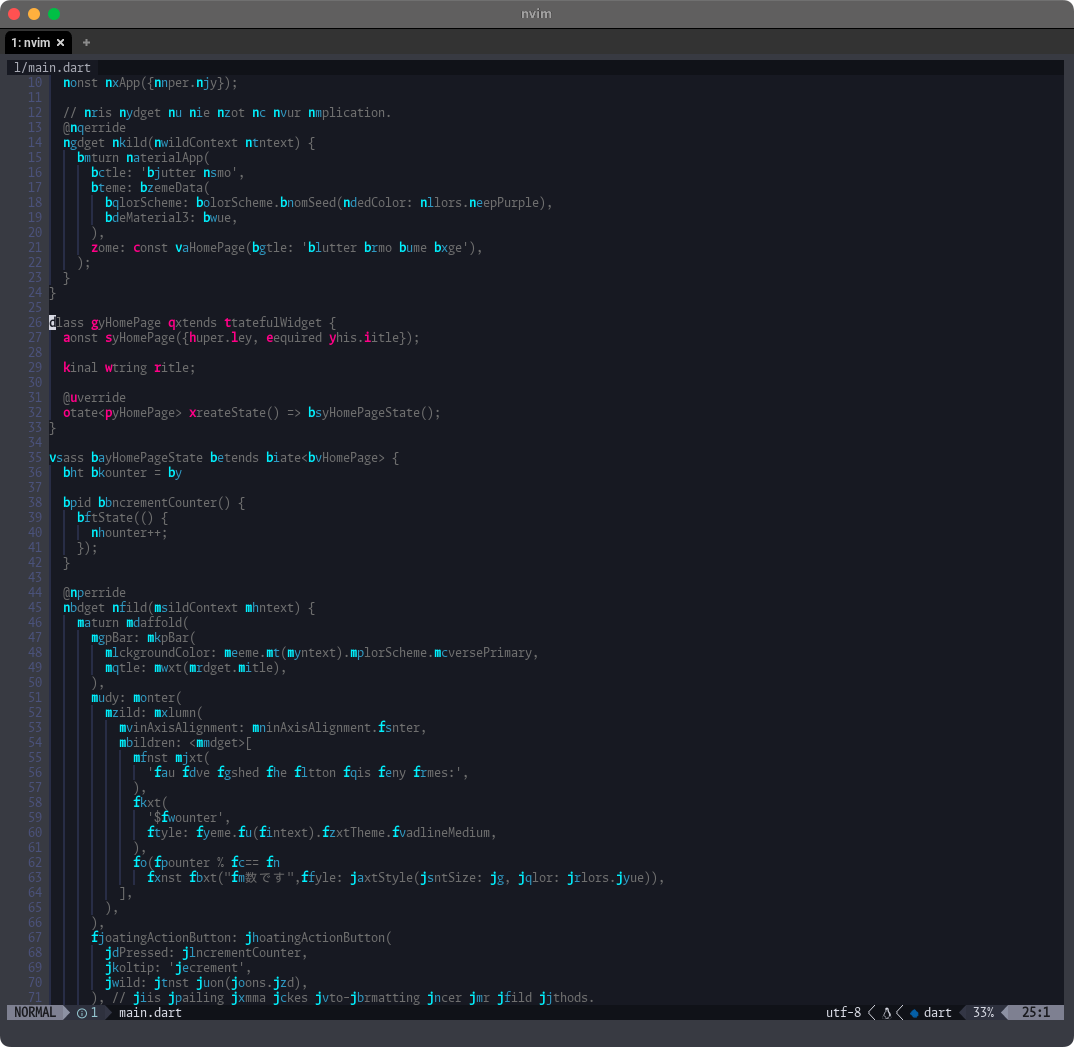Image resolution: width=1074 pixels, height=1047 pixels.
Task: Click line number 67 in the gutter
Action: tap(35, 937)
